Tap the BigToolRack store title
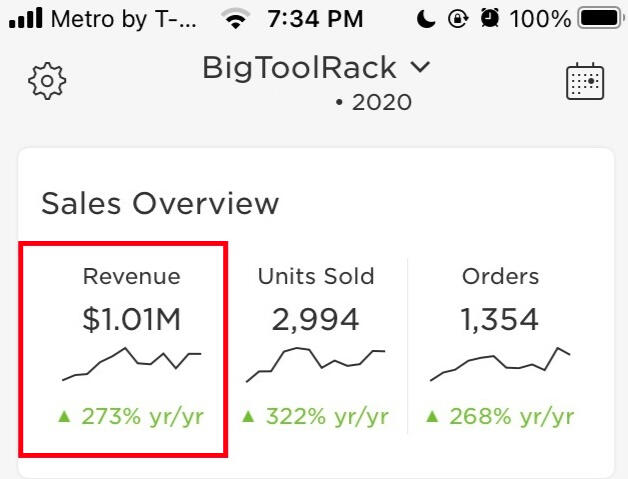Viewport: 628px width, 479px height. 299,68
